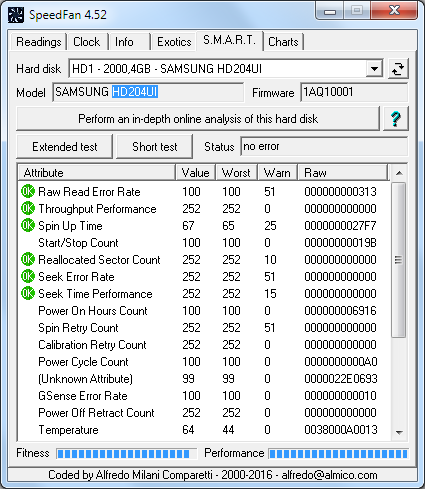Image resolution: width=425 pixels, height=489 pixels.
Task: Perform an in-depth online analysis button
Action: 198,119
